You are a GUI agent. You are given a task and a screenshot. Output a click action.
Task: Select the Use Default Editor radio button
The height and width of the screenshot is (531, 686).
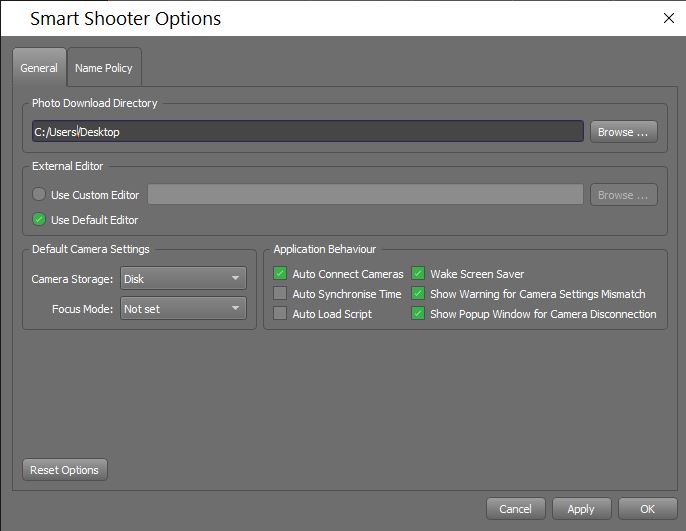pyautogui.click(x=39, y=219)
